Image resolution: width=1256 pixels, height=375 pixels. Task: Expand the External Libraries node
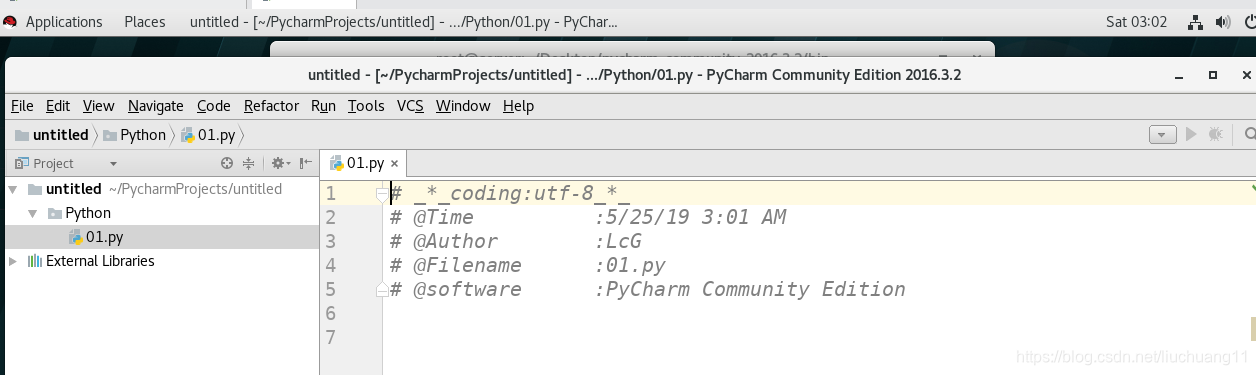pyautogui.click(x=12, y=261)
